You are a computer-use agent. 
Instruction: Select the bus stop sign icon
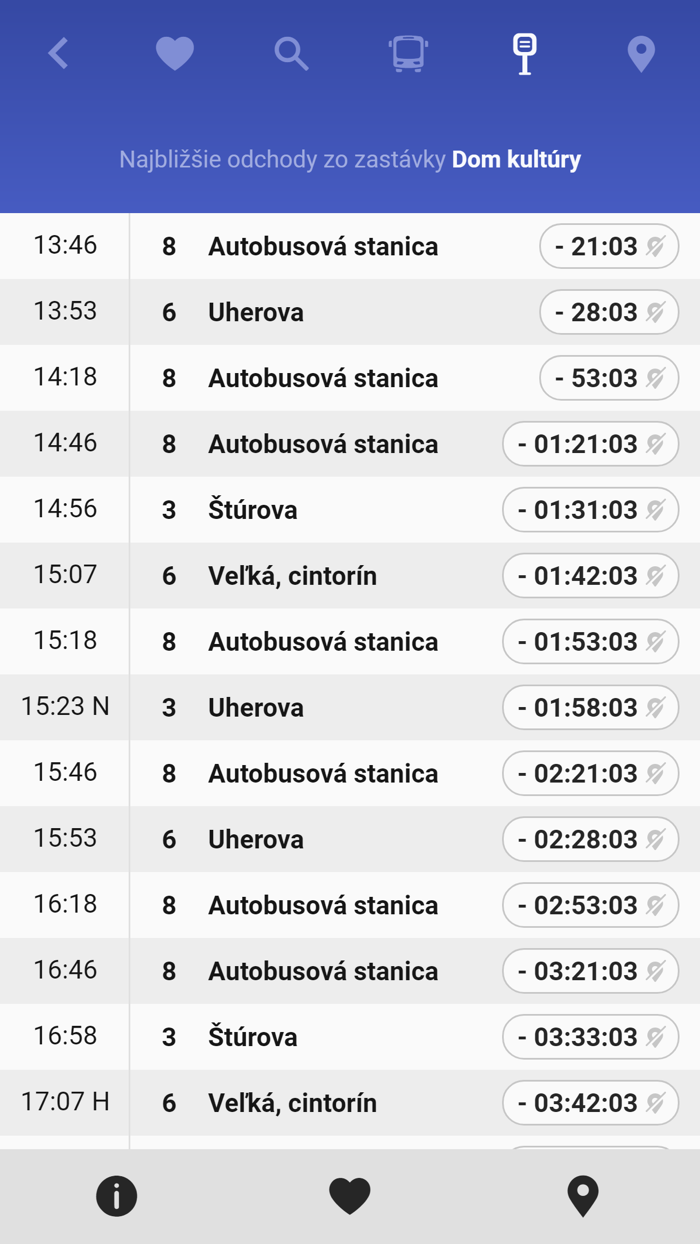coord(524,53)
